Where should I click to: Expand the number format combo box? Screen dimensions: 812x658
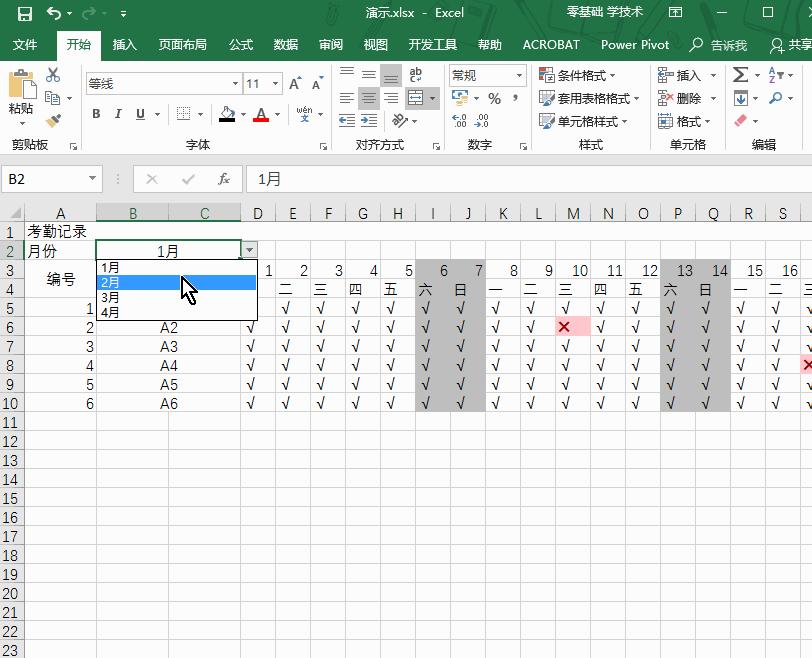click(519, 75)
